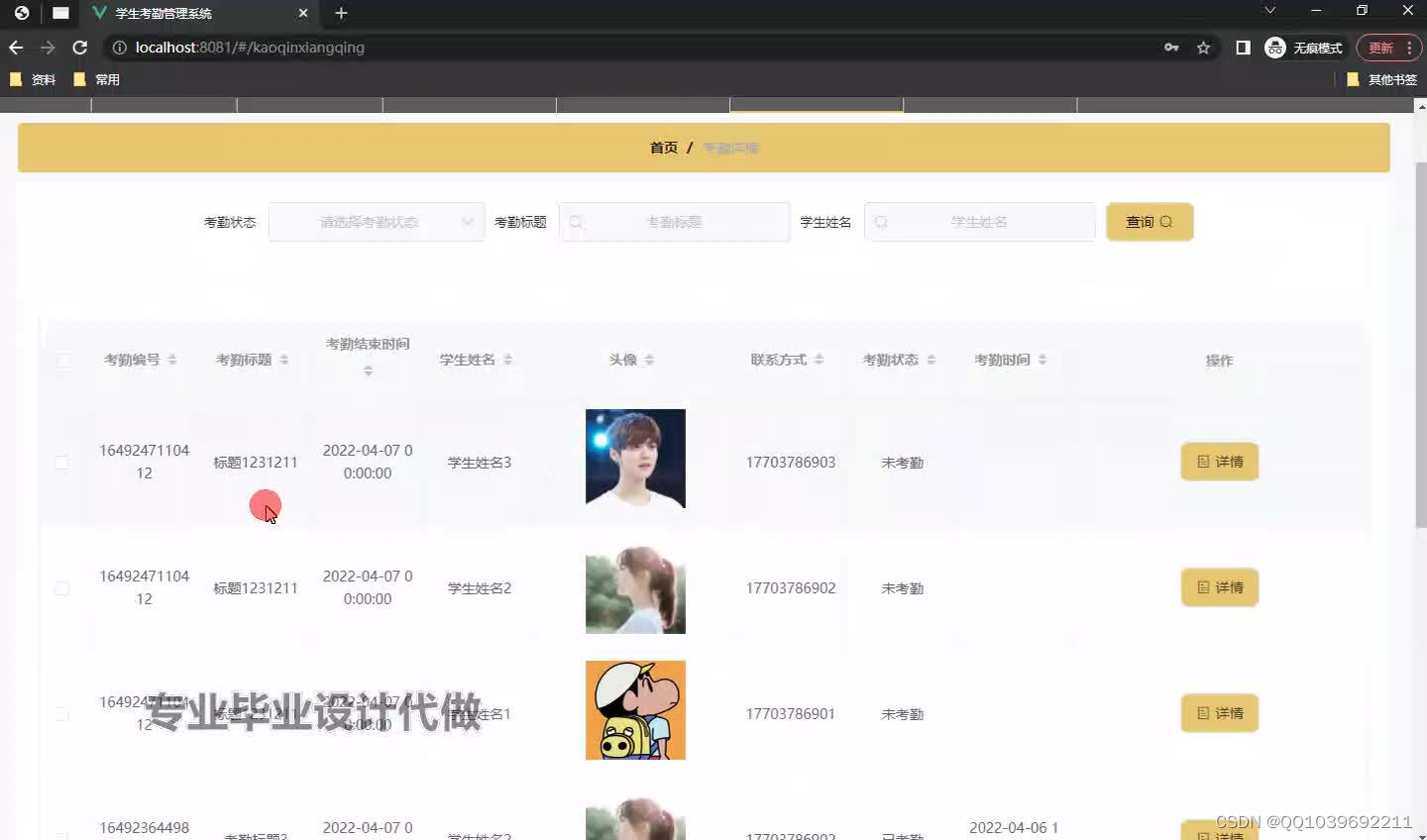Viewport: 1427px width, 840px height.
Task: Click the 学生姓名 search input
Action: [x=979, y=222]
